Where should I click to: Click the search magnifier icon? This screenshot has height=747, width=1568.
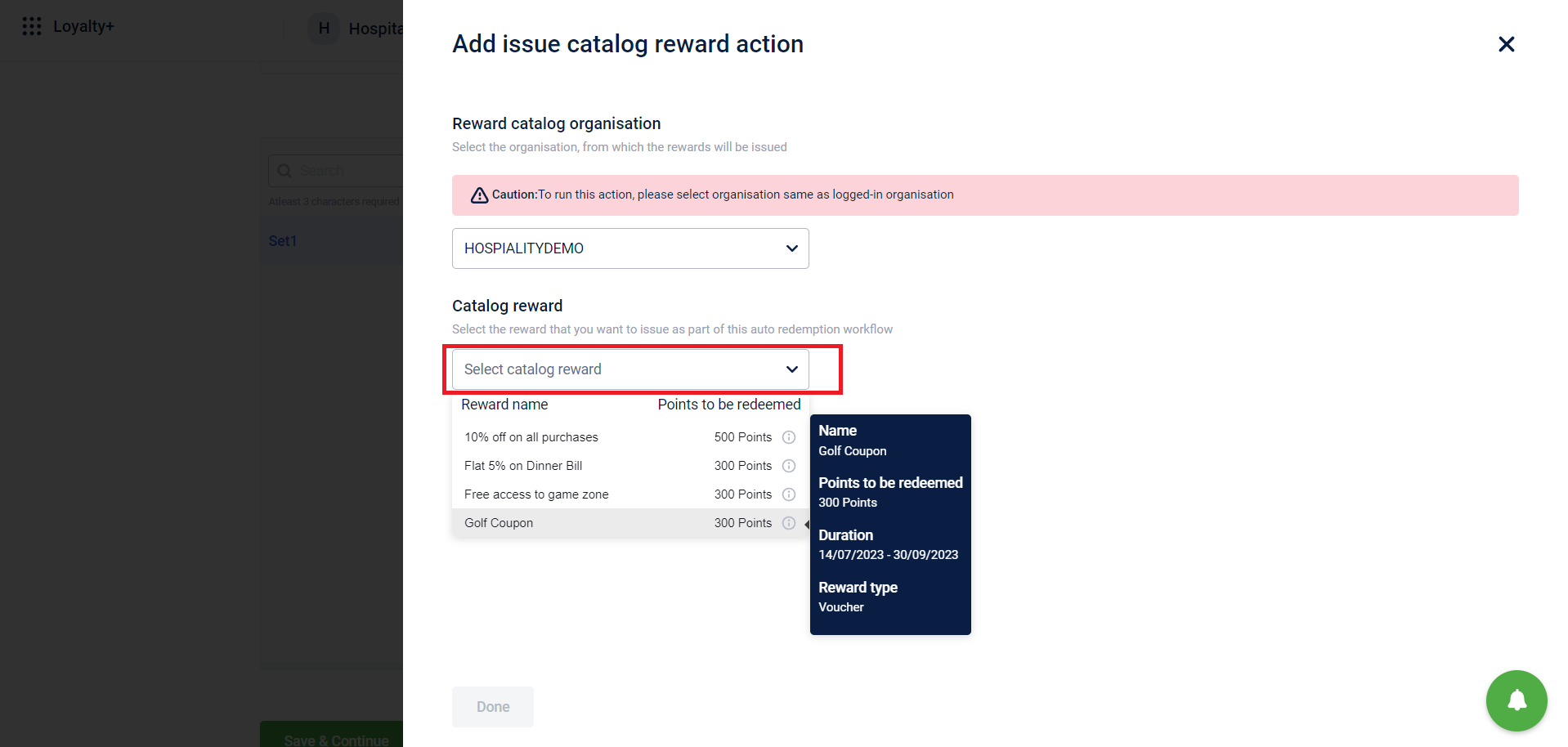coord(284,170)
